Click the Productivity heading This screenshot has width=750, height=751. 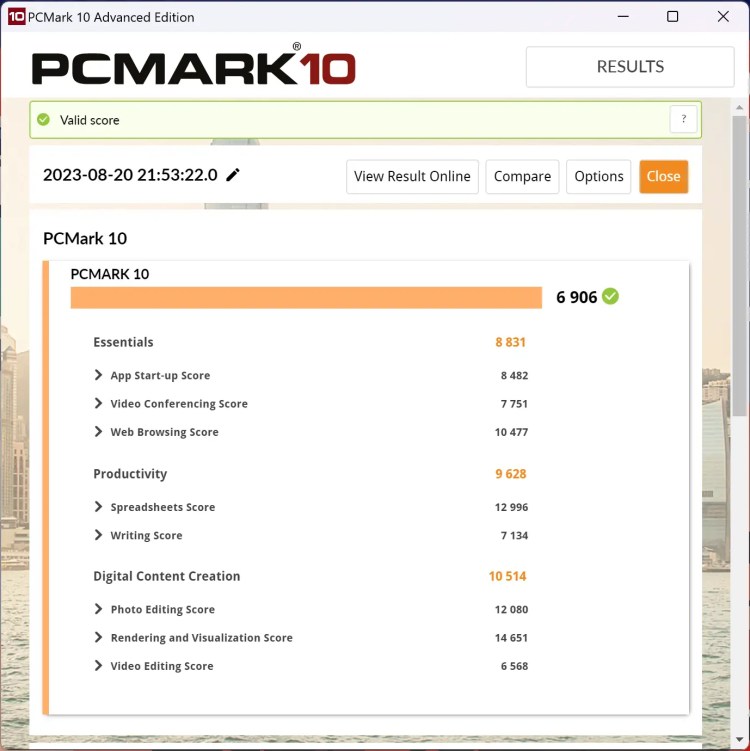(130, 474)
